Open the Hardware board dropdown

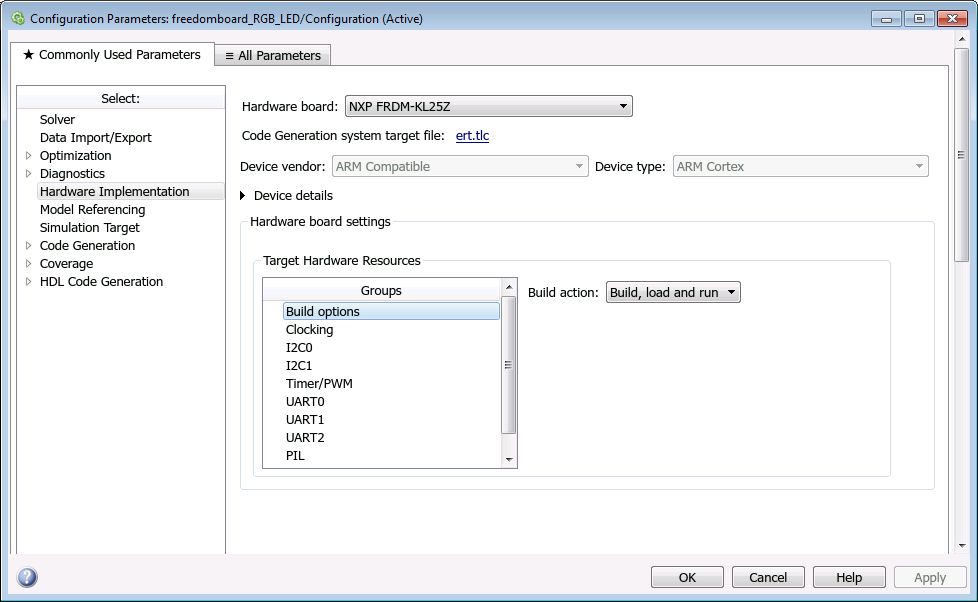(622, 106)
